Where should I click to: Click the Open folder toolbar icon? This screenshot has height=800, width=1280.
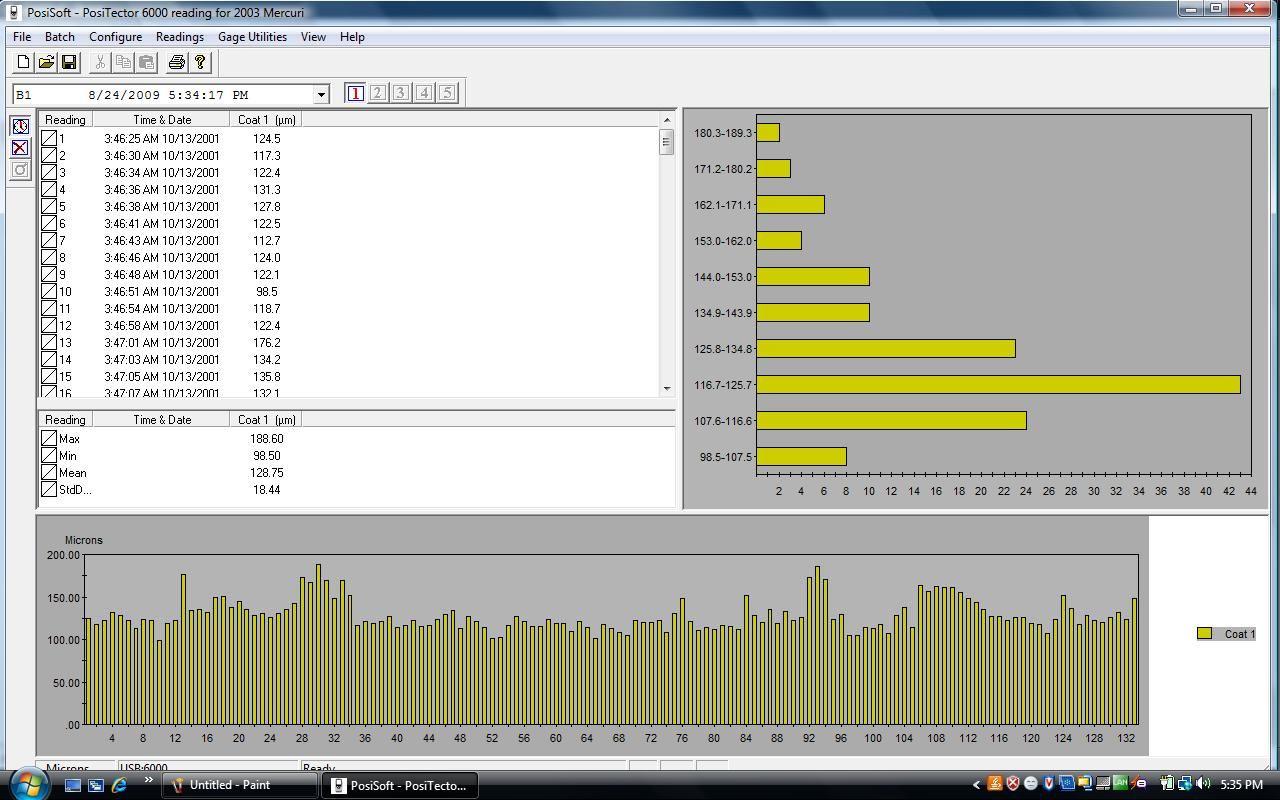(46, 62)
